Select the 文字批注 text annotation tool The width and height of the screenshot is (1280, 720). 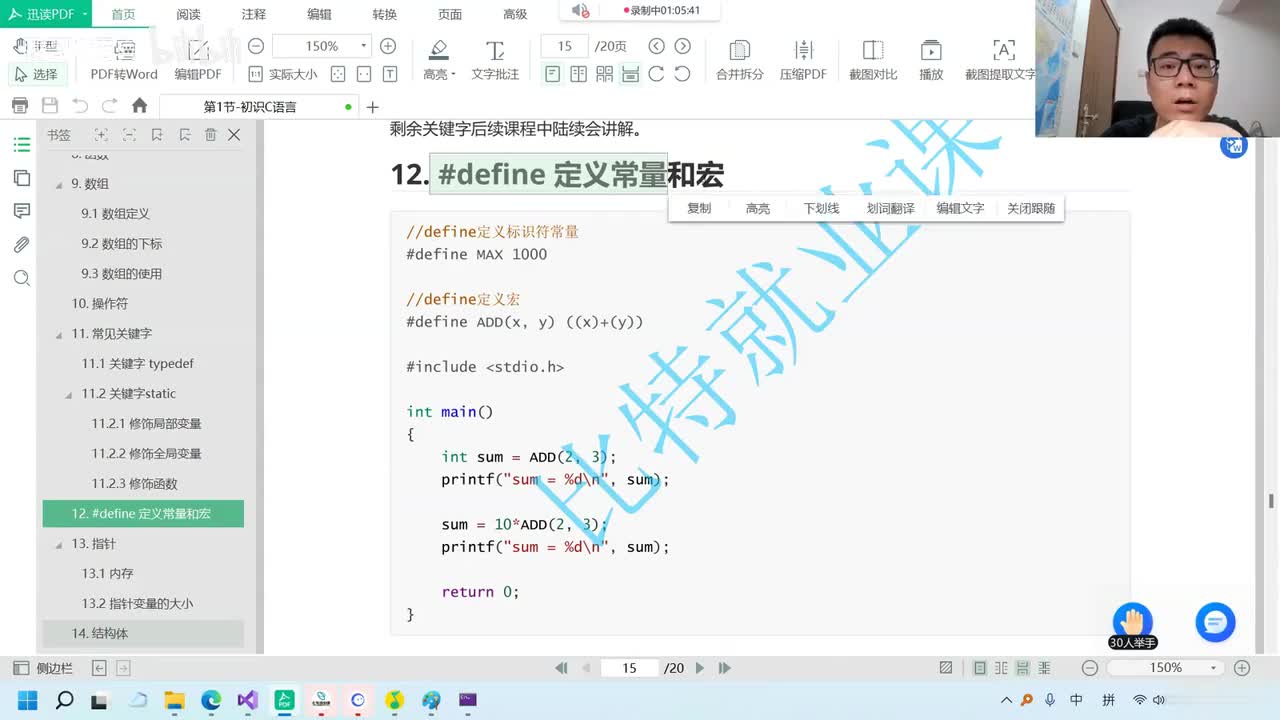pyautogui.click(x=495, y=60)
